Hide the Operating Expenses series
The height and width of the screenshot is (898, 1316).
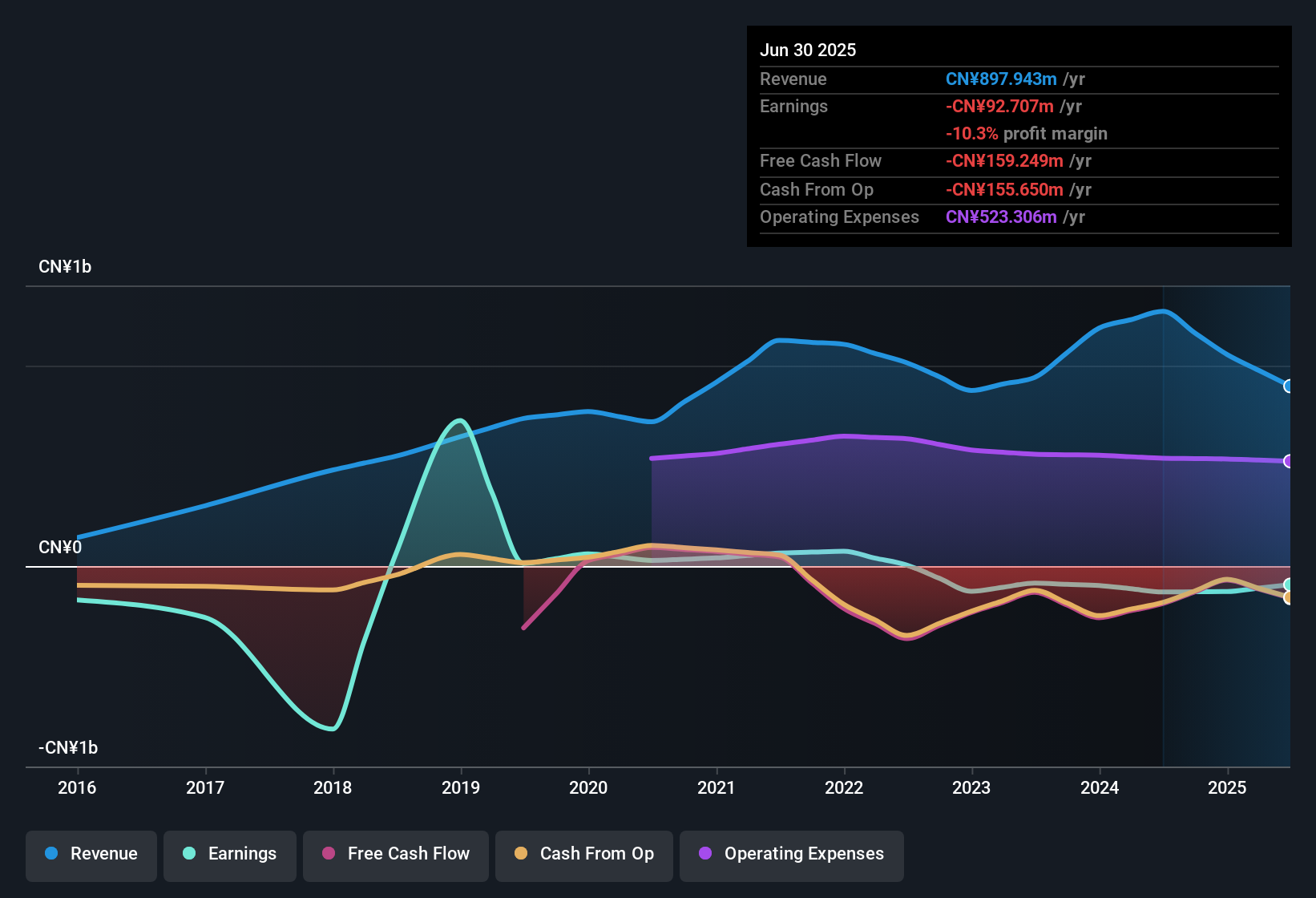791,854
